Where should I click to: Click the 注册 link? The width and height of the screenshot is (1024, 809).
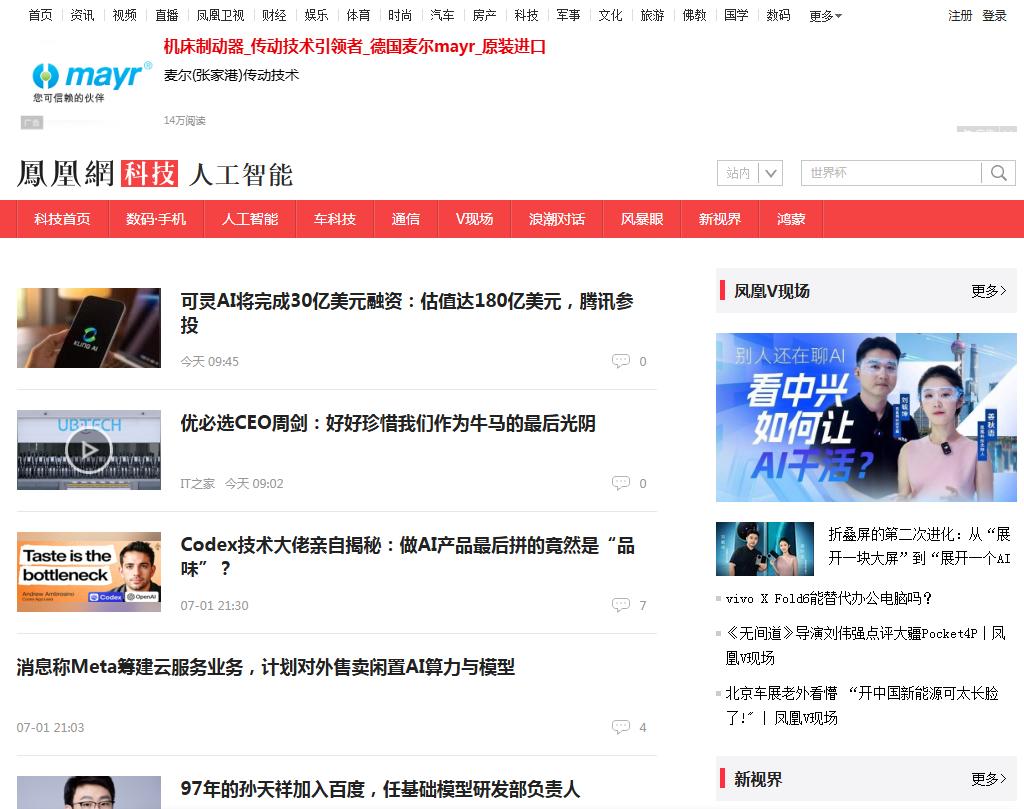(x=960, y=16)
